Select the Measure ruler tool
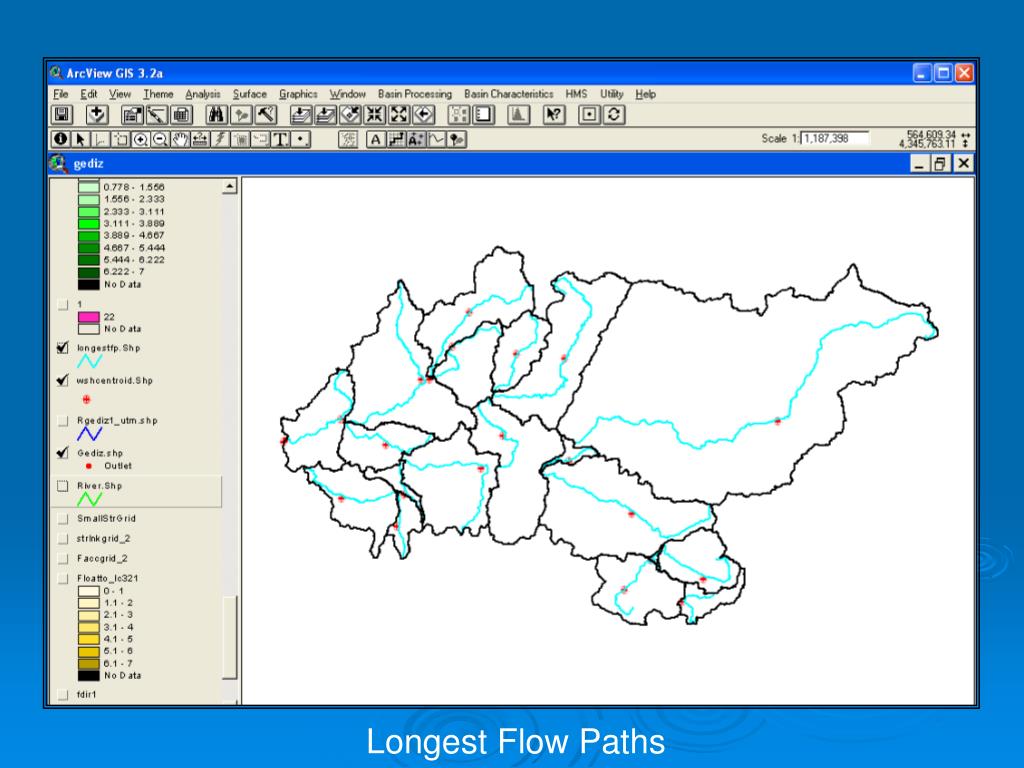 (x=200, y=139)
